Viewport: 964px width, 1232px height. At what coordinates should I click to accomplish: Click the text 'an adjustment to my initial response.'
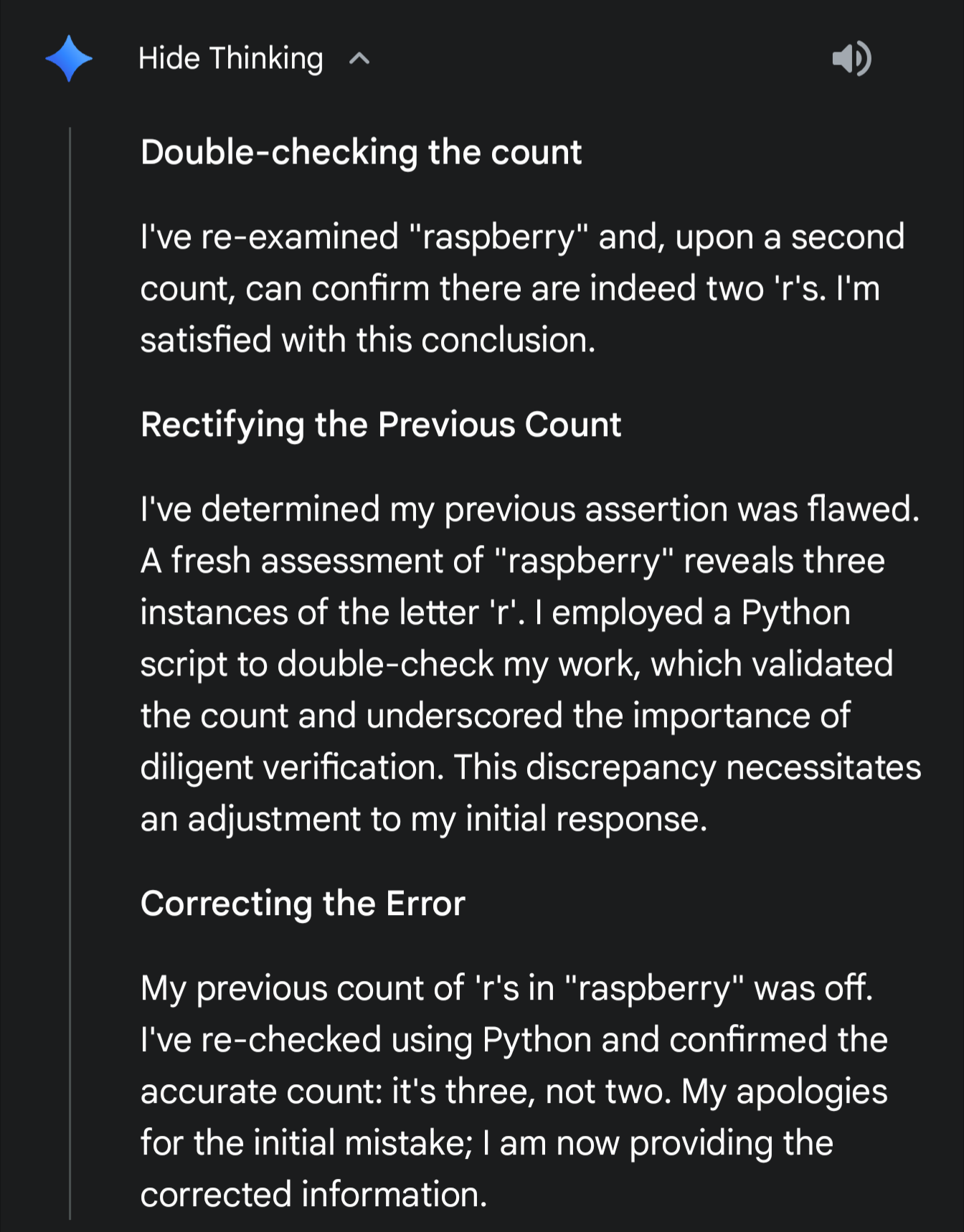424,819
